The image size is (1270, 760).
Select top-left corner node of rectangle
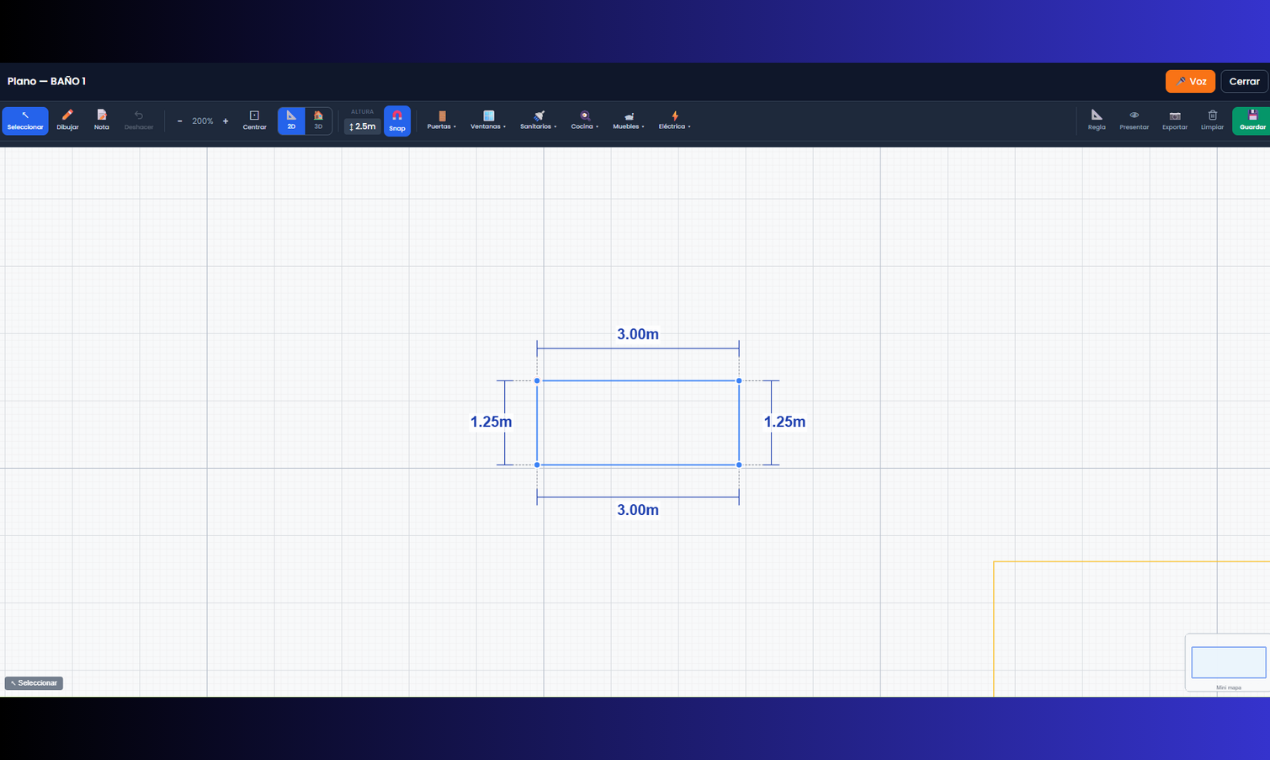[537, 381]
